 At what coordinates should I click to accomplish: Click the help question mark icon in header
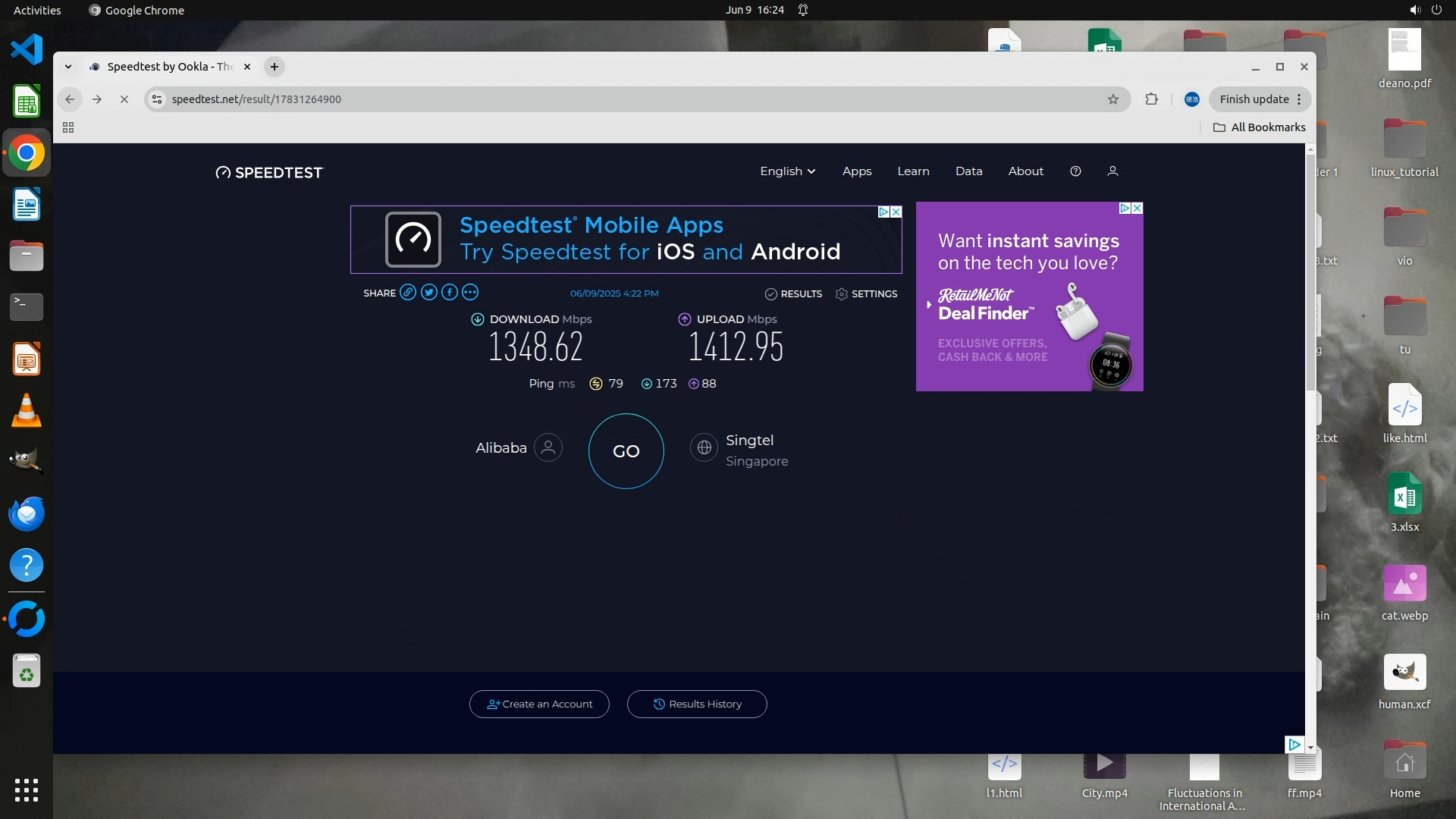pyautogui.click(x=1075, y=171)
